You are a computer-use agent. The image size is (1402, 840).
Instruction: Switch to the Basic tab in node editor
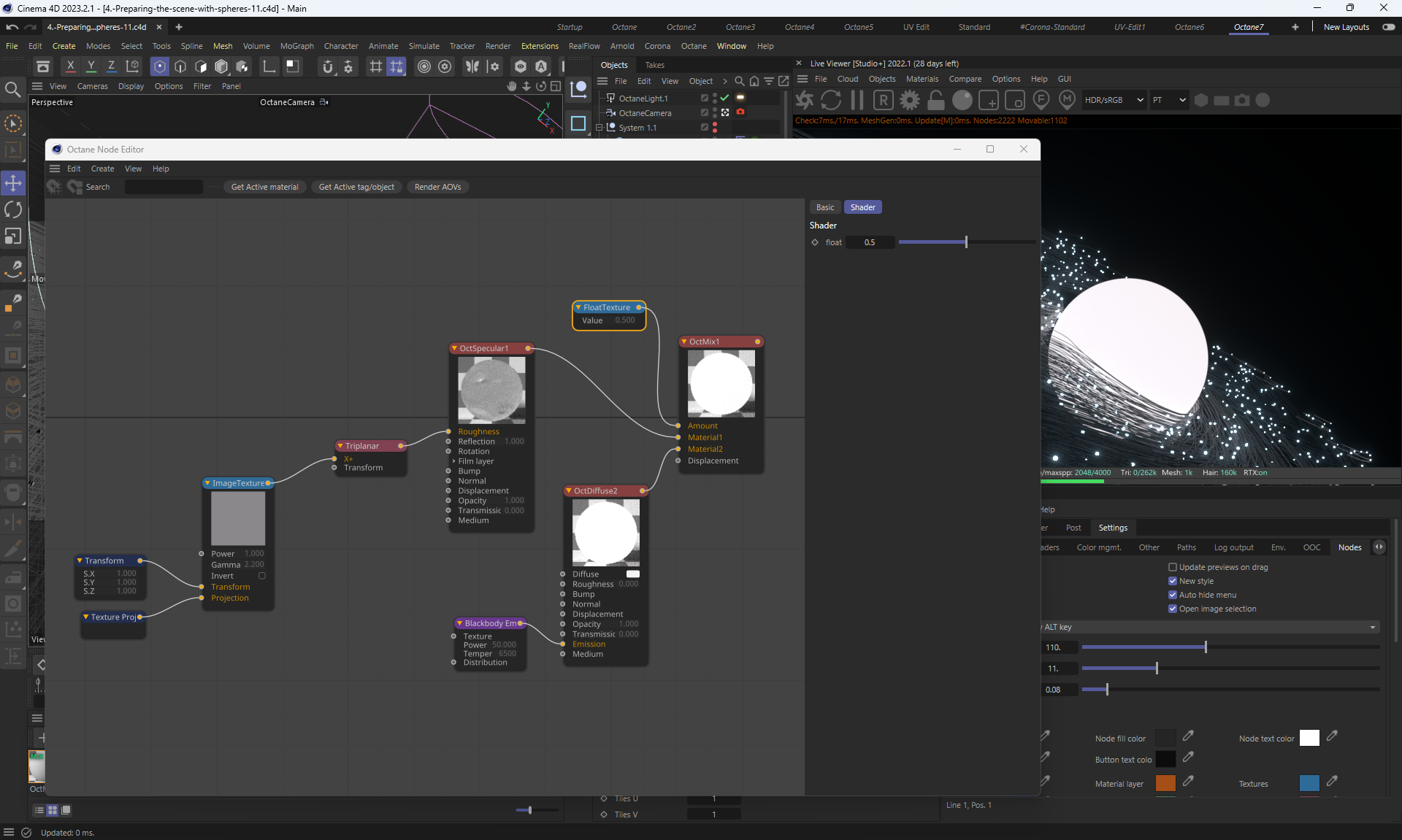[824, 207]
